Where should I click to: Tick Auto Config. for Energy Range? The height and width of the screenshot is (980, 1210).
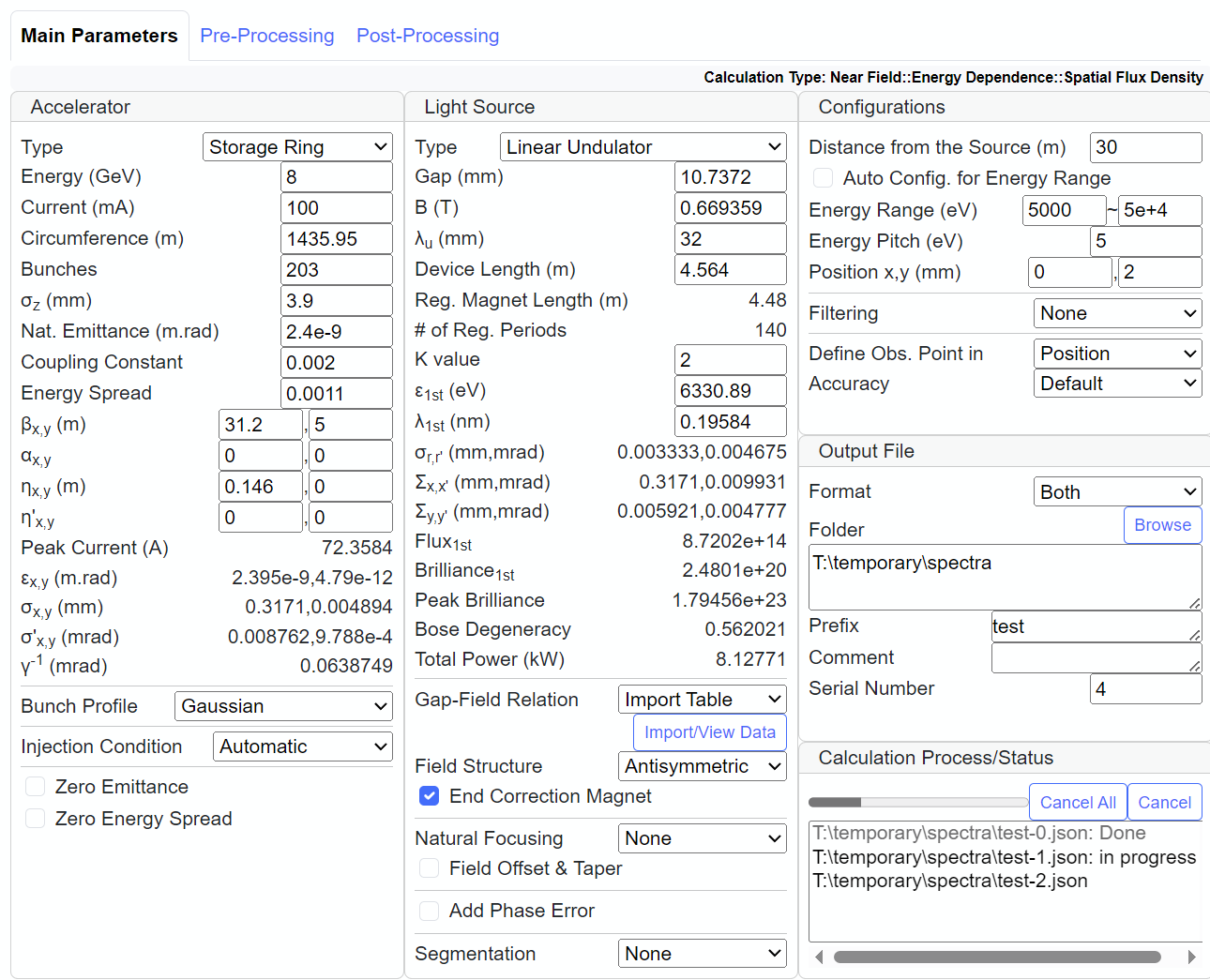coord(823,178)
